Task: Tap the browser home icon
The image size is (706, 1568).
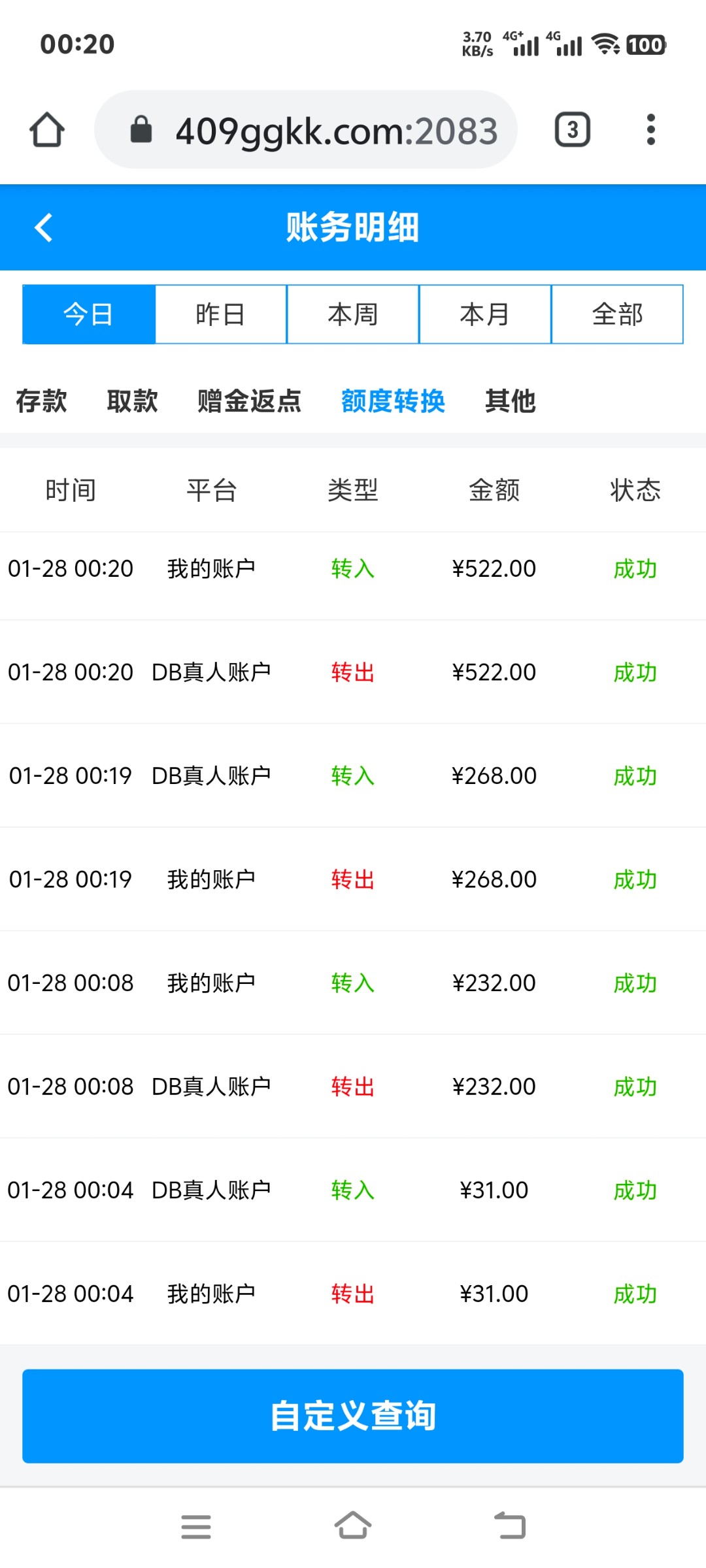Action: click(47, 129)
